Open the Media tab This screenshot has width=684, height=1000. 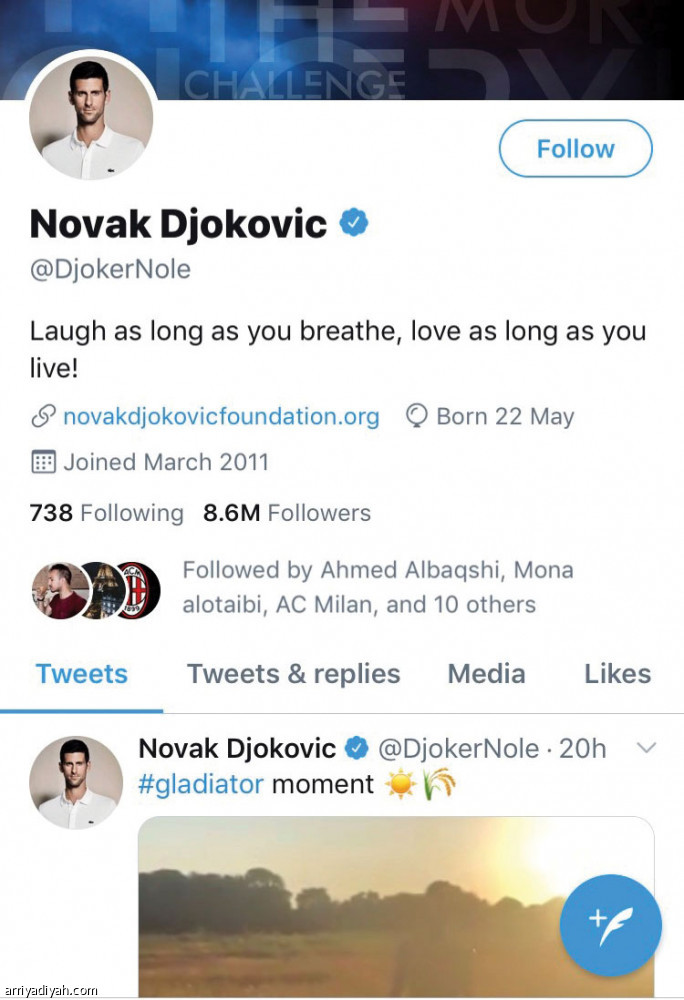click(x=486, y=674)
